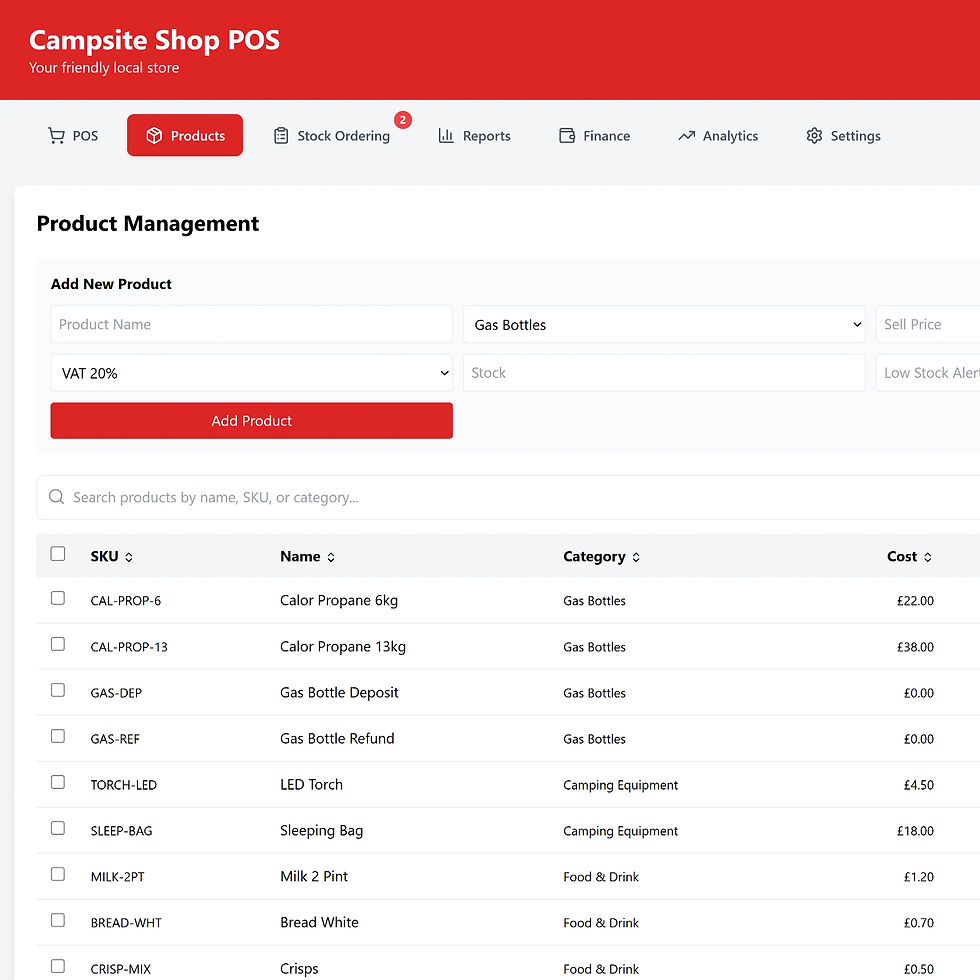Viewport: 980px width, 980px height.
Task: Click the Reports bar chart icon
Action: (445, 135)
